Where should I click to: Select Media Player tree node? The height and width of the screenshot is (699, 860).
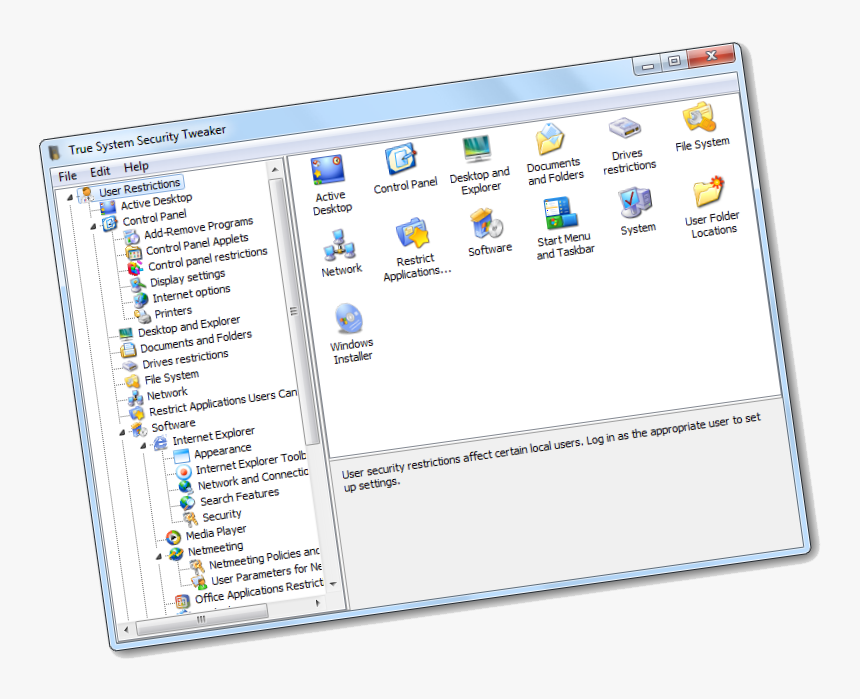pyautogui.click(x=216, y=532)
